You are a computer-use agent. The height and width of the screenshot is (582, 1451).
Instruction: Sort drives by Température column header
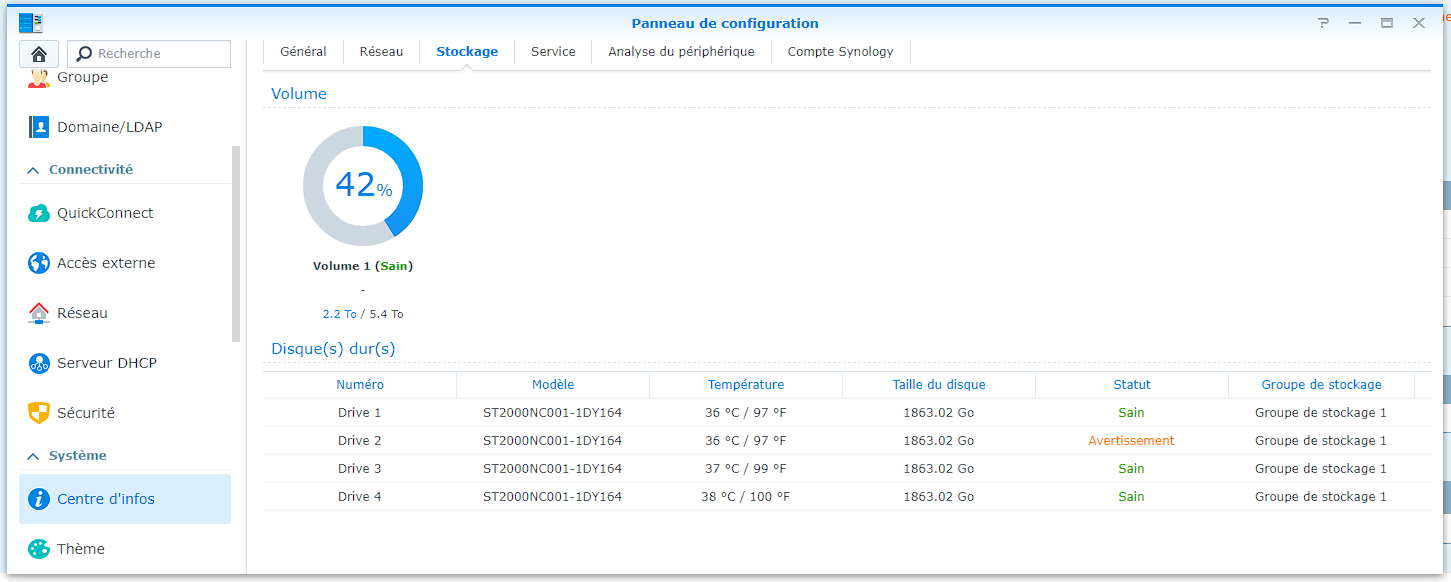(x=746, y=385)
